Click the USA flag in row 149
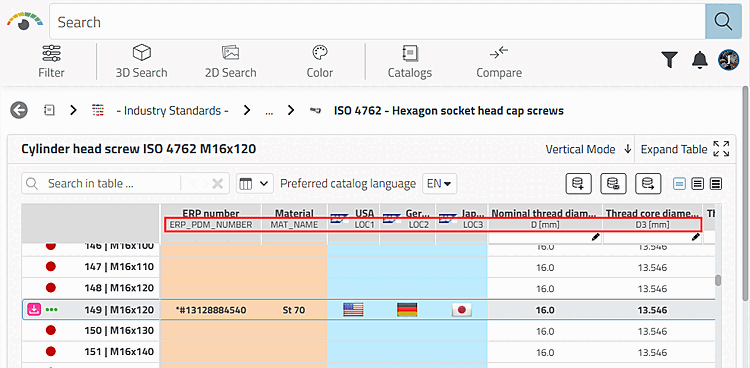Viewport: 750px width, 368px height. (x=353, y=310)
